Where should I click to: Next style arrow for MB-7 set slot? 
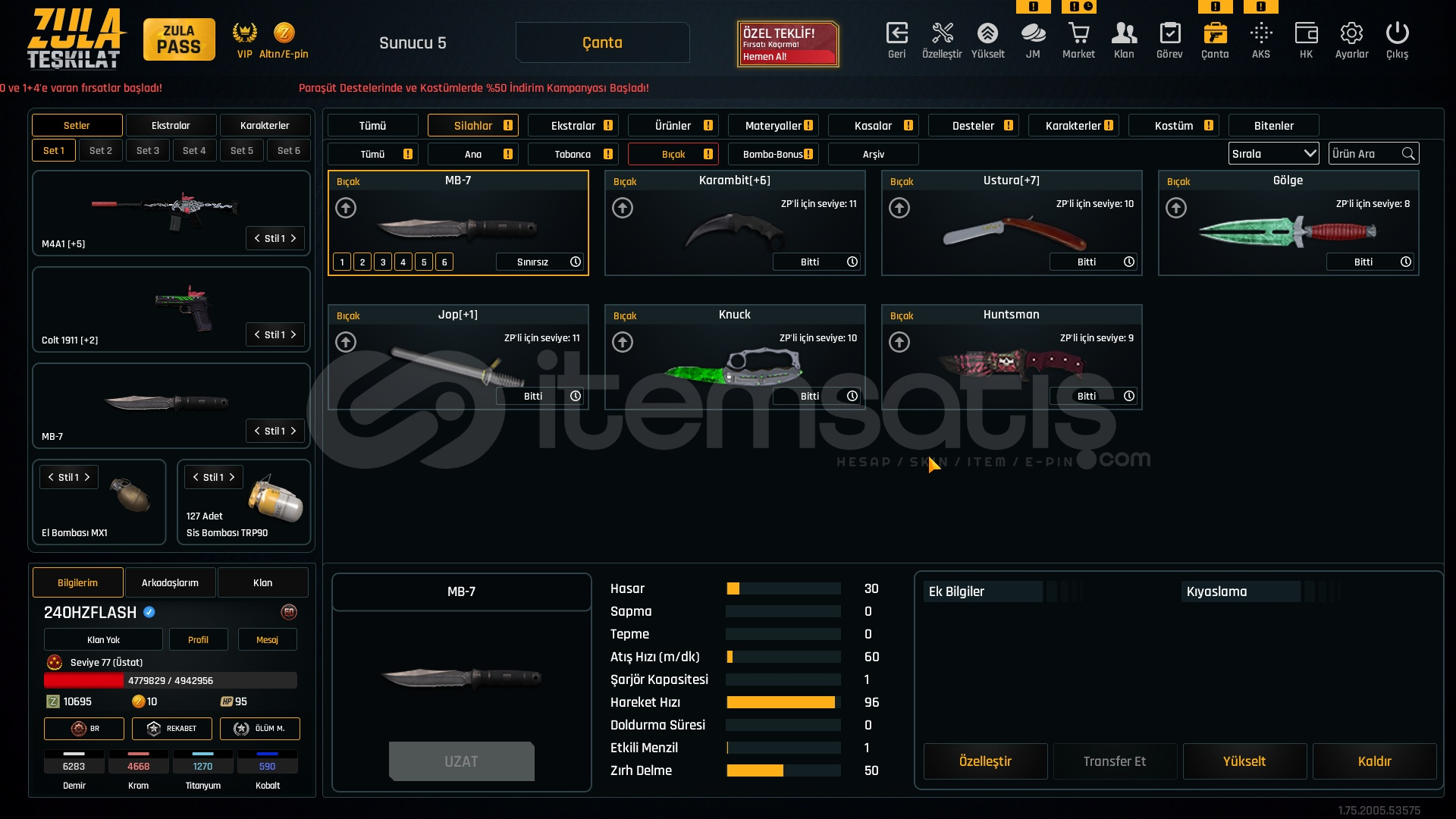(293, 431)
